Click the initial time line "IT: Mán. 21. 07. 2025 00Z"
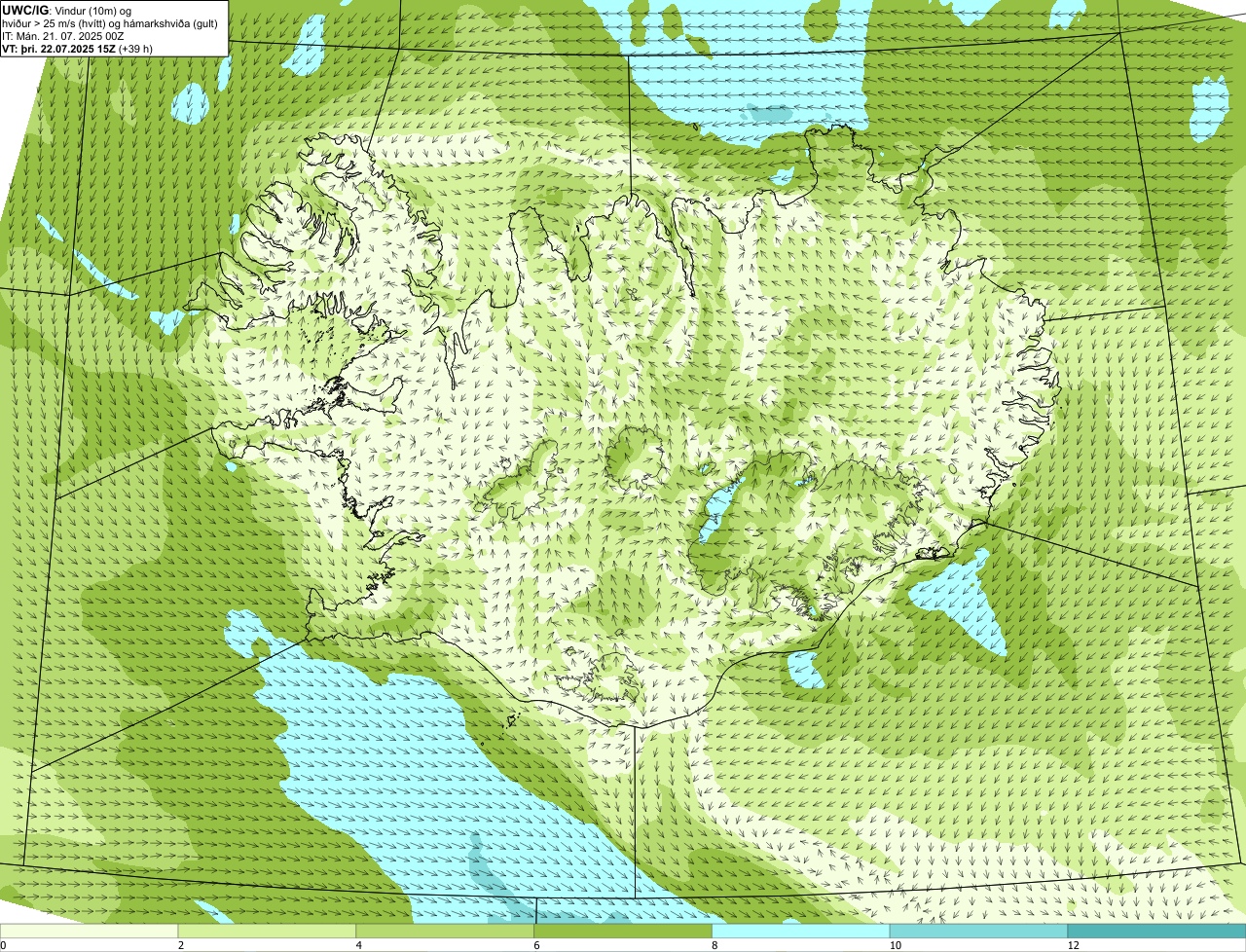1246x952 pixels. pos(63,36)
